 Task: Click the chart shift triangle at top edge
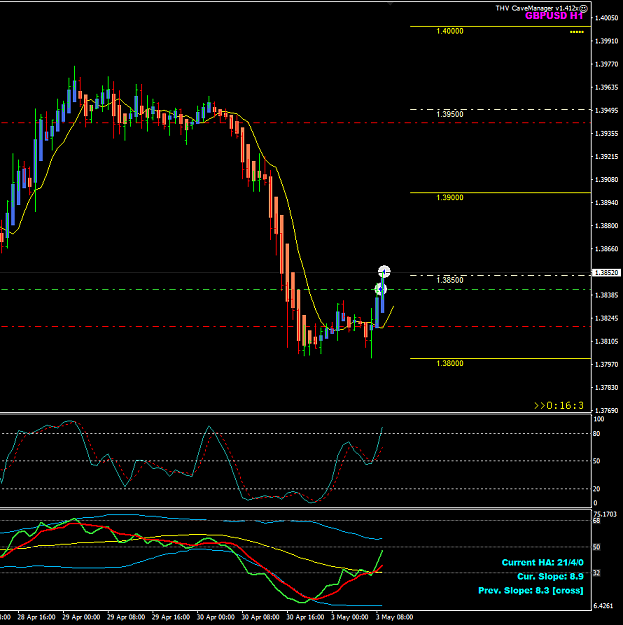click(x=390, y=4)
